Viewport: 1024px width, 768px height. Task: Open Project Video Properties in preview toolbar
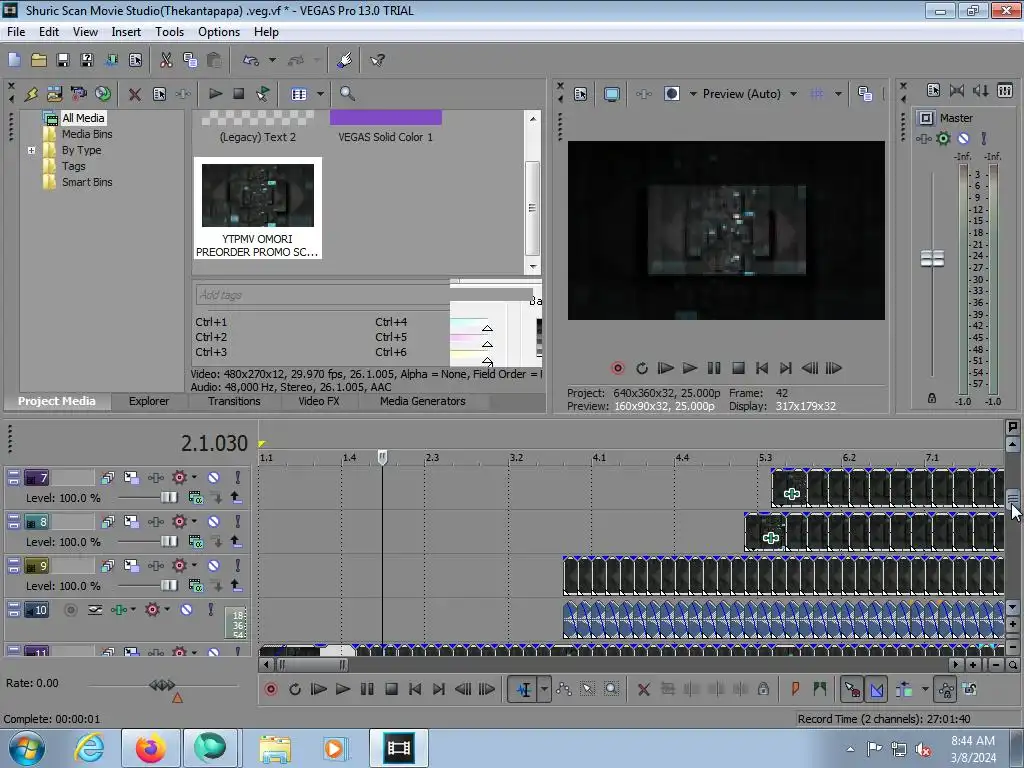click(581, 94)
